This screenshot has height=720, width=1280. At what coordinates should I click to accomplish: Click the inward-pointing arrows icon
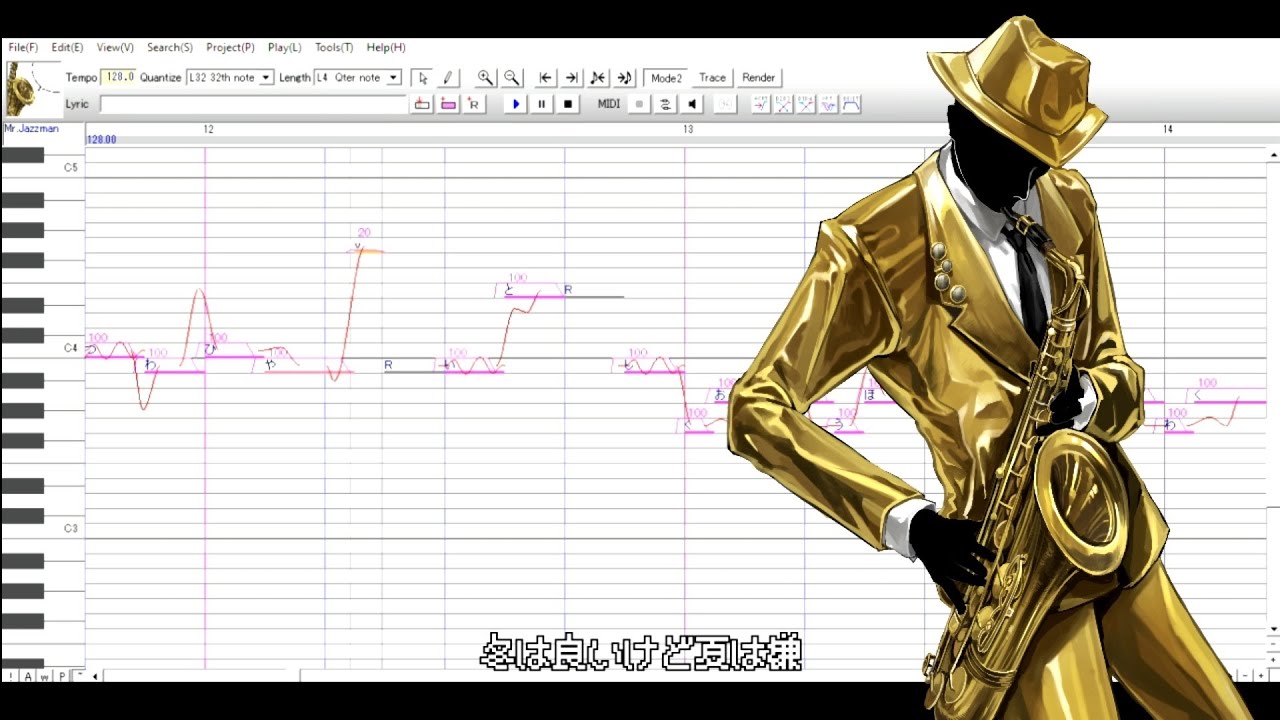(x=597, y=78)
